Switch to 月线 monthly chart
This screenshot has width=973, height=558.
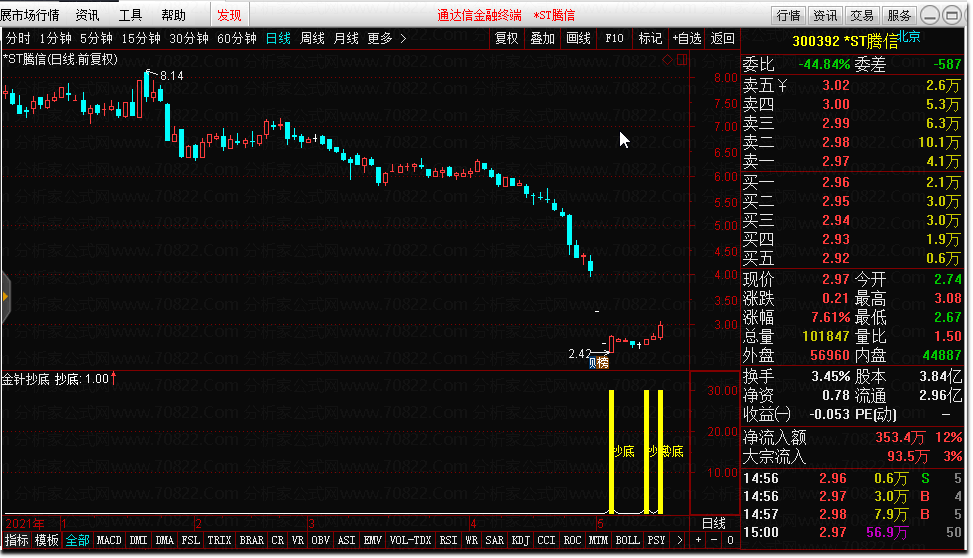[x=346, y=38]
